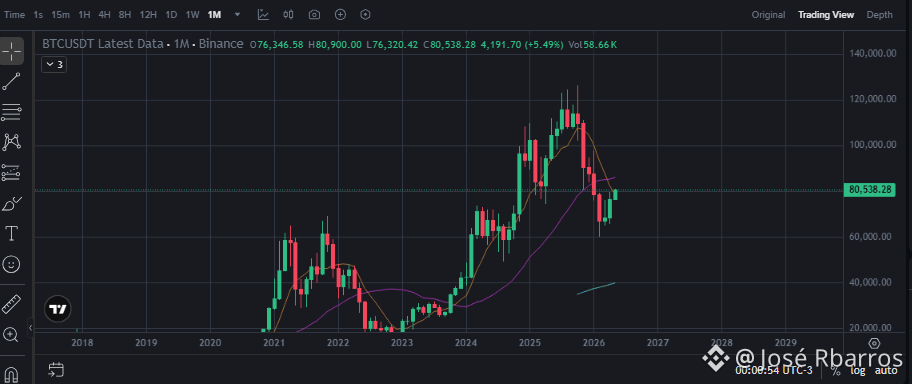Open the horizontal lines / Fib tool
This screenshot has height=384, width=912.
(x=12, y=112)
